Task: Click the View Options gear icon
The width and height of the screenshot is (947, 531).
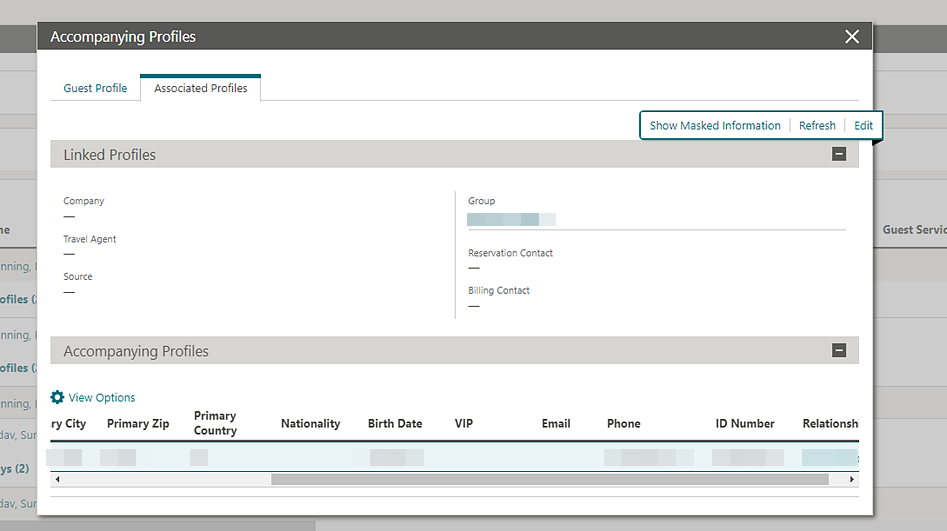Action: [x=57, y=397]
